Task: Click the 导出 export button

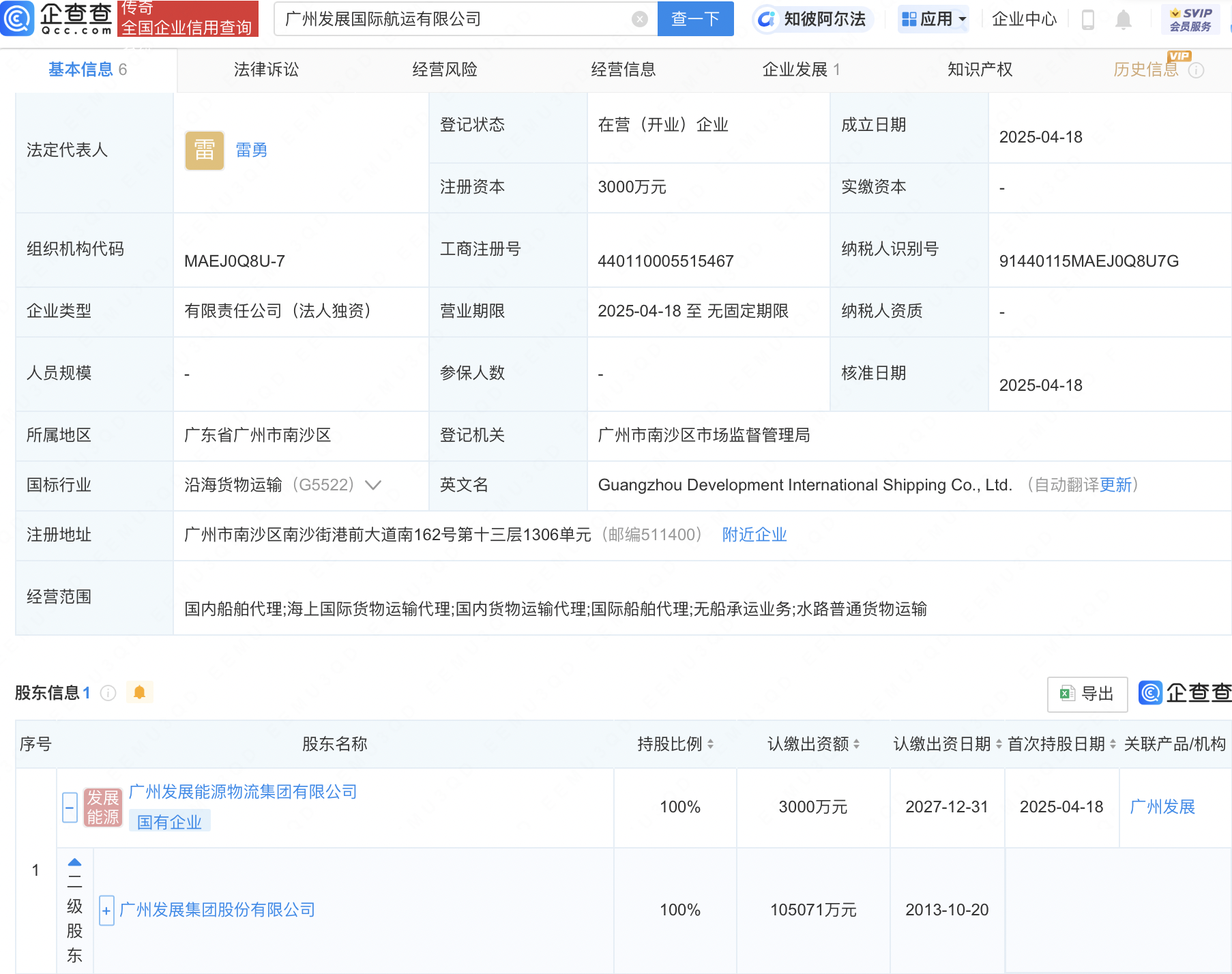Action: pos(1087,694)
